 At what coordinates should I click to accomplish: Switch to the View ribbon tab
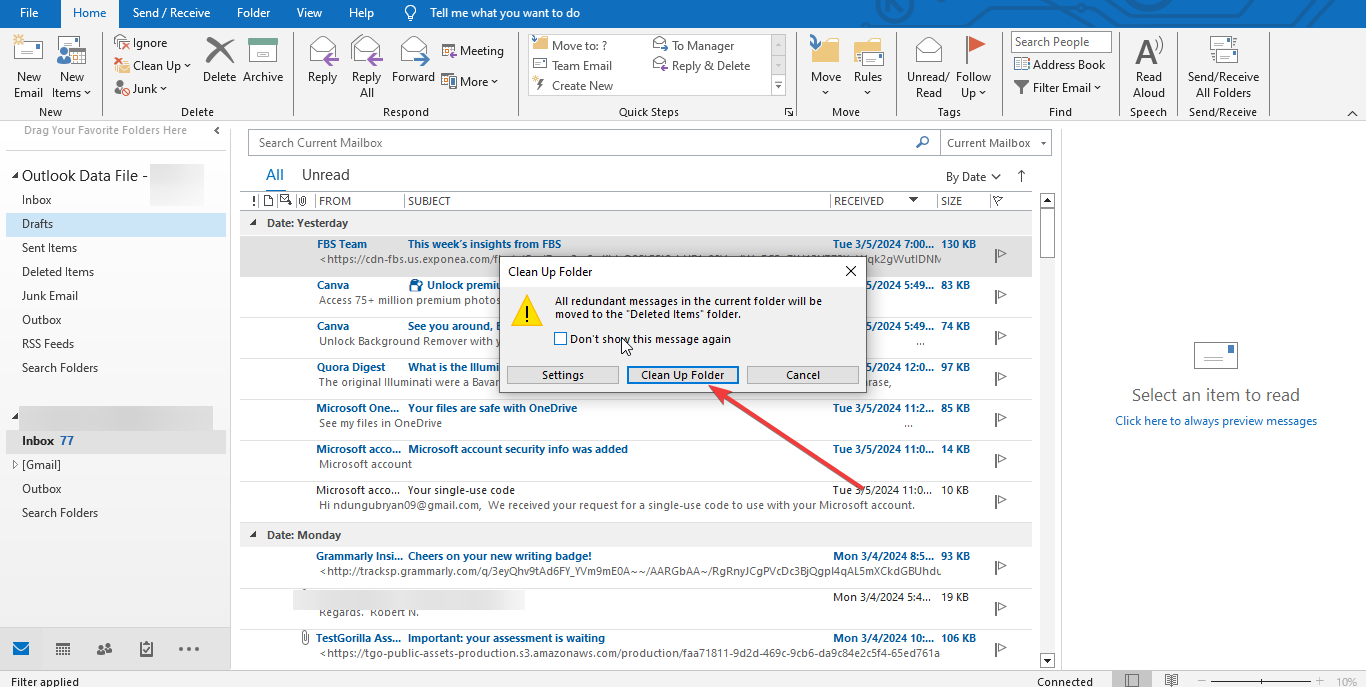click(309, 13)
